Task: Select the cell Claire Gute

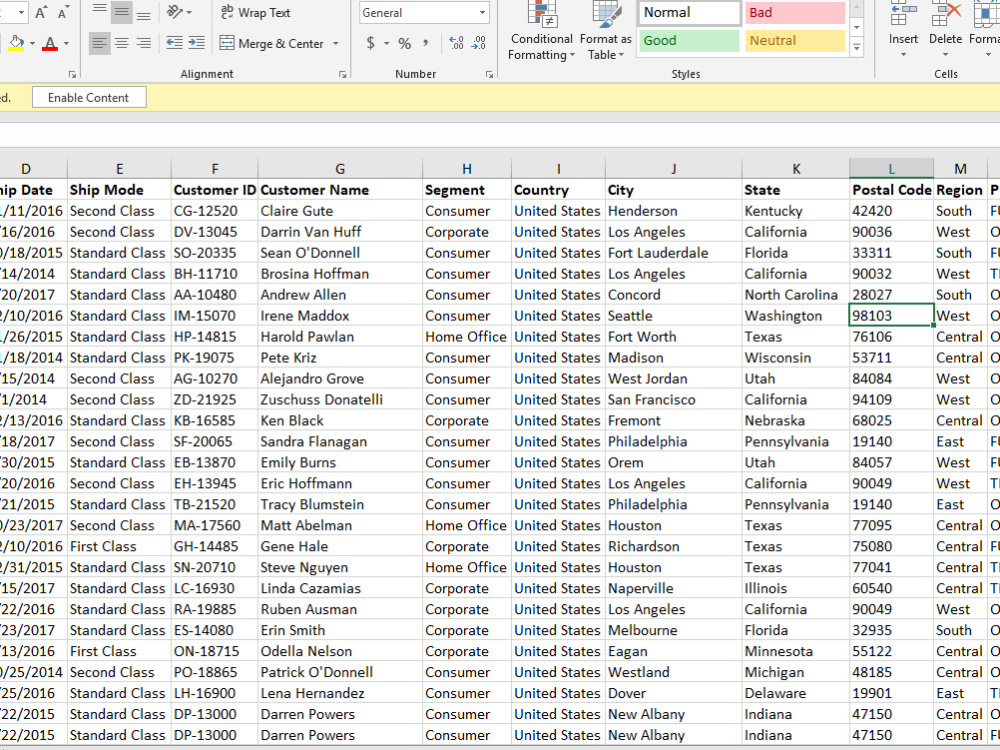Action: [340, 211]
